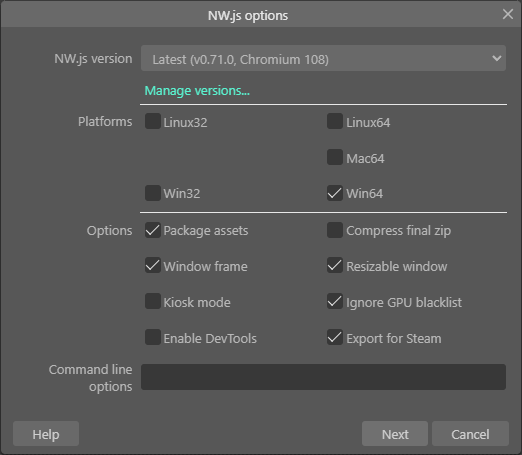This screenshot has width=522, height=455.
Task: Proceed with the Next button
Action: pos(395,434)
